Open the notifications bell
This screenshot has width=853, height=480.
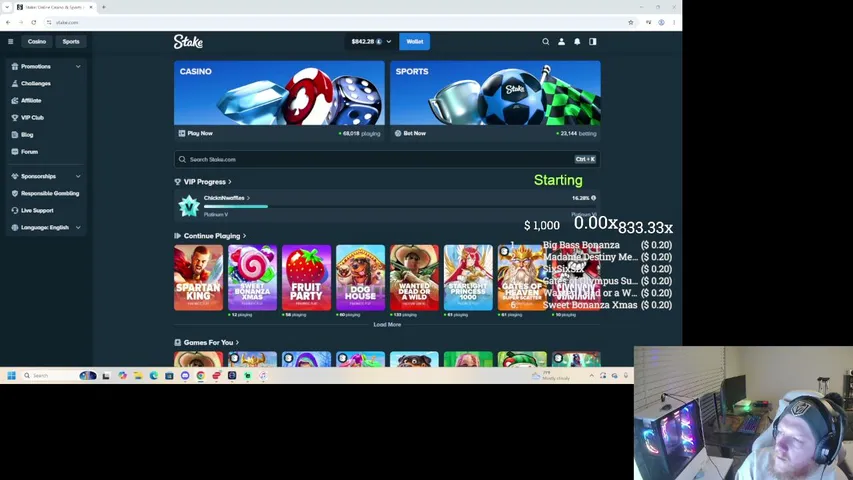(x=577, y=41)
